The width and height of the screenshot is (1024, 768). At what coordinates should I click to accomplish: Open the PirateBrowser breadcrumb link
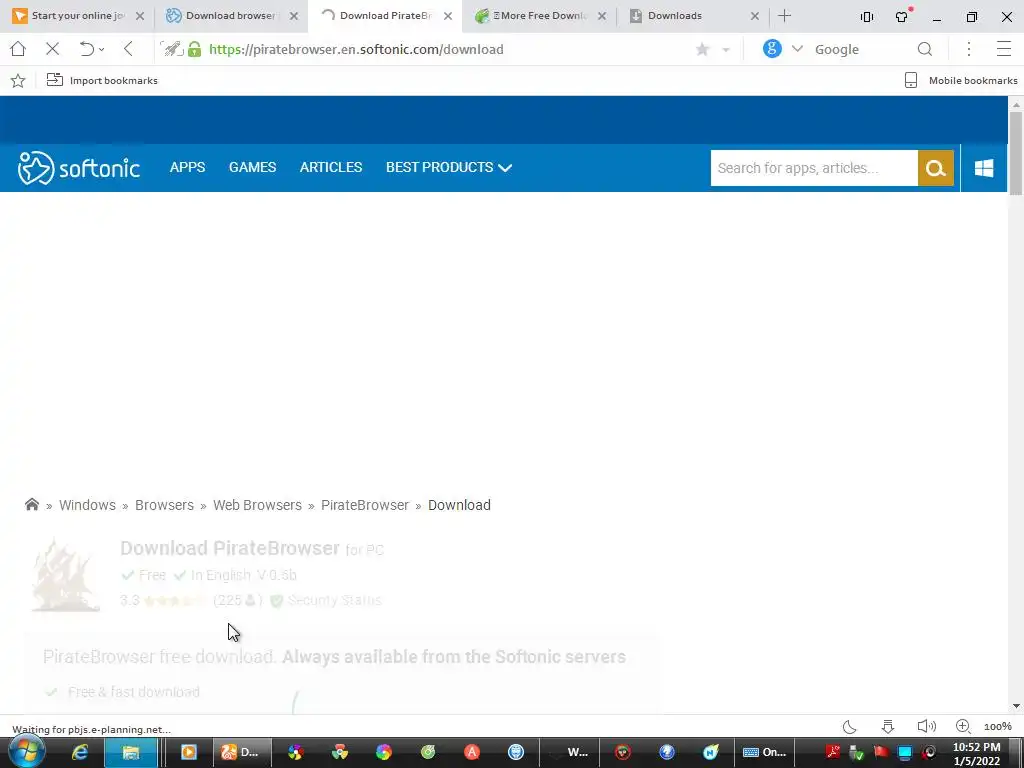(364, 505)
